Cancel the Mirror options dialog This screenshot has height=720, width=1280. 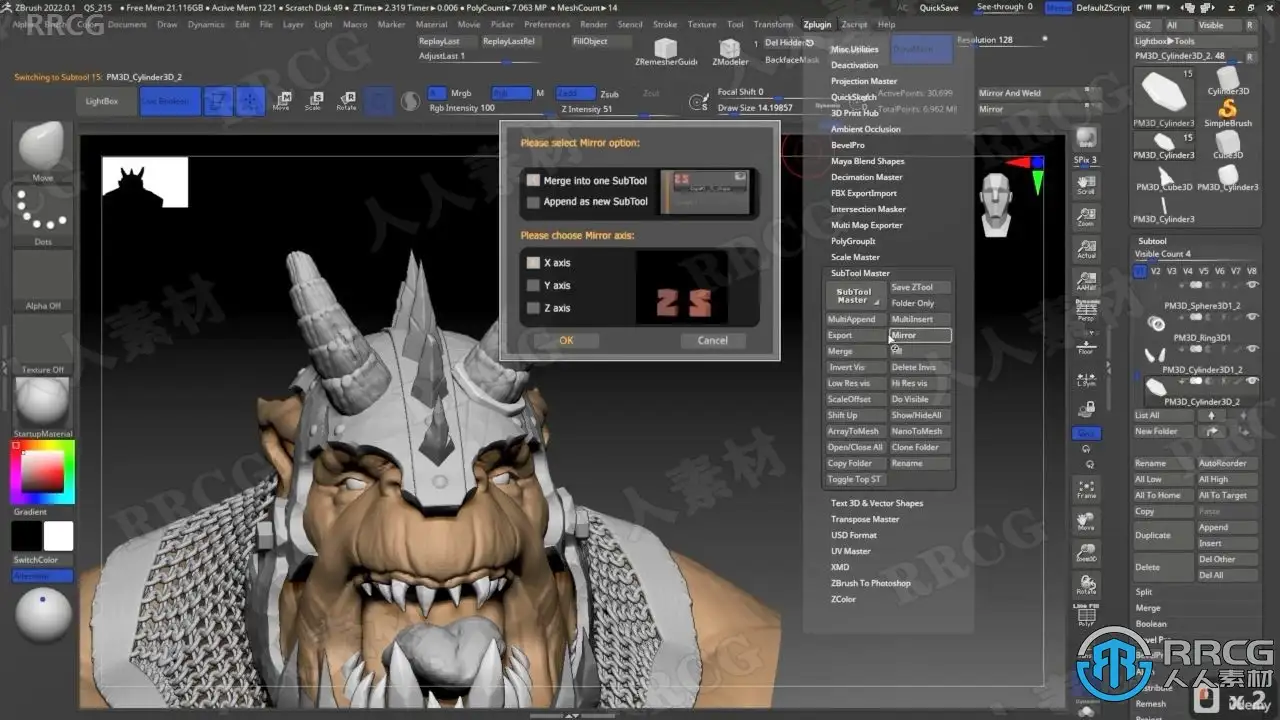pos(712,340)
